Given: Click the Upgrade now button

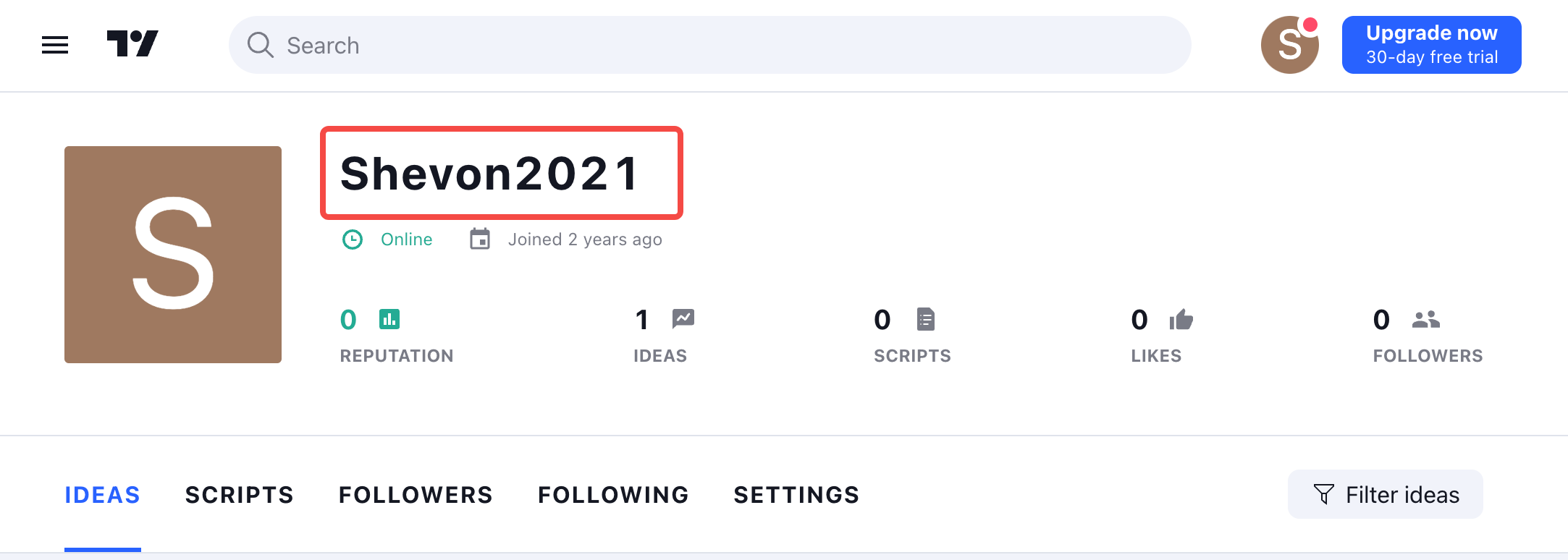Looking at the screenshot, I should click(1431, 45).
